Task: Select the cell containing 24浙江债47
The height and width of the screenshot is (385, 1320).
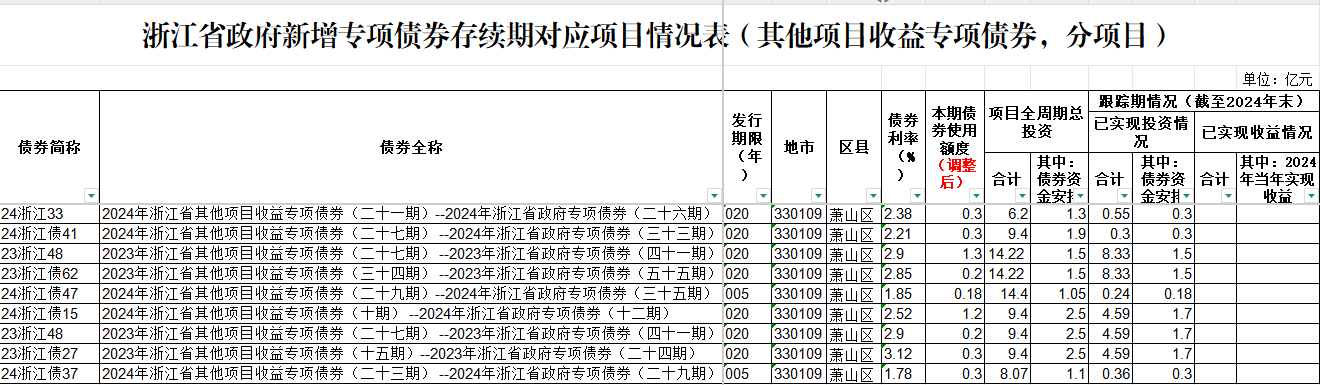Action: [50, 294]
